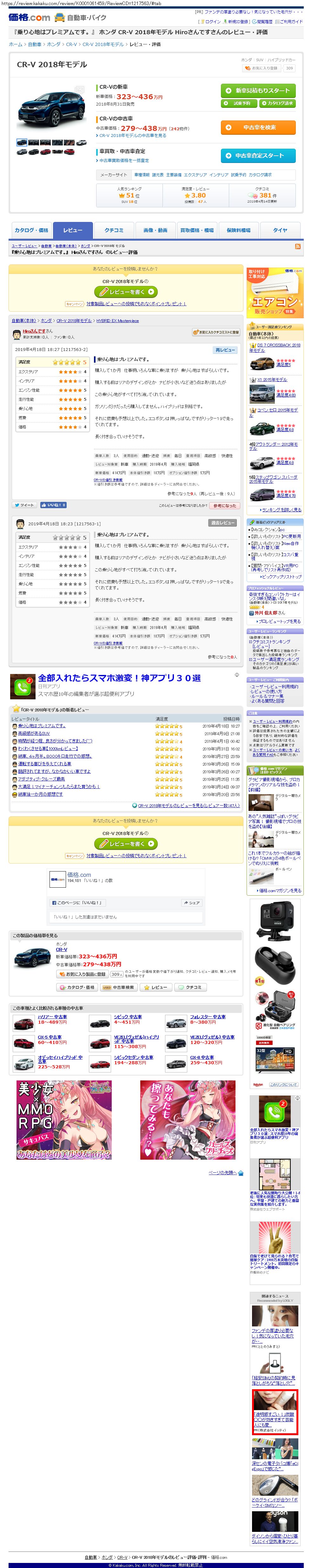Screen dimensions: 312x1568
Task: Click the bottom カタログ・価格 button
Action: [x=76, y=987]
